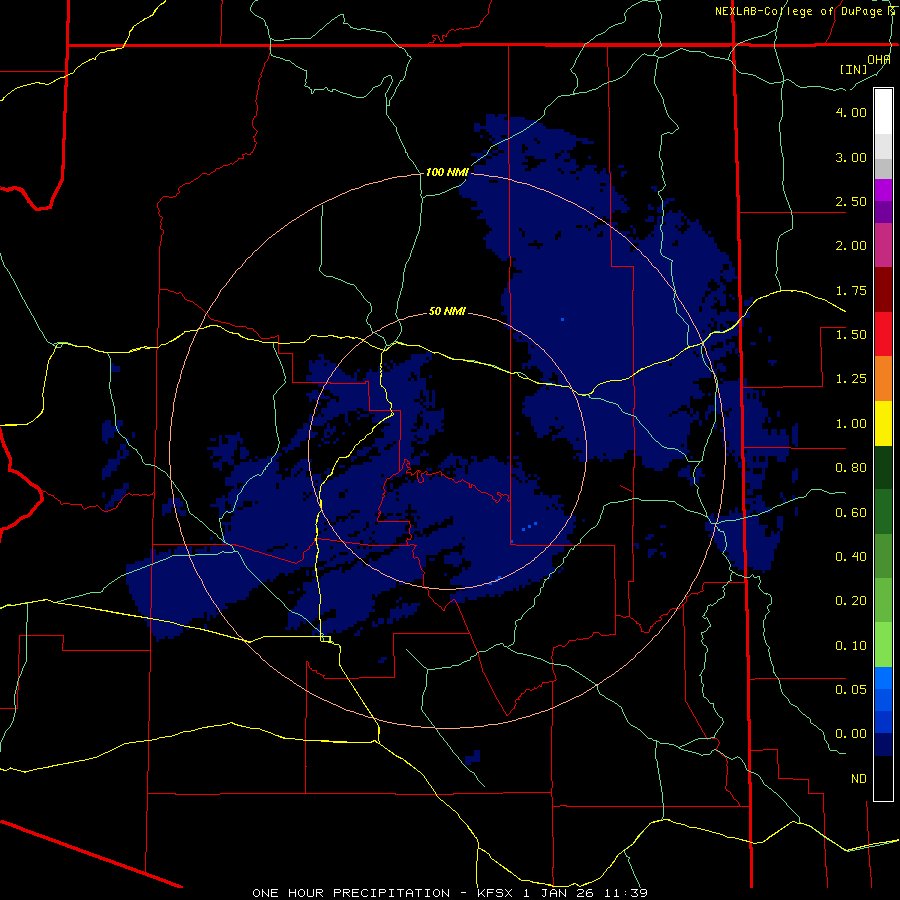Viewport: 900px width, 900px height.
Task: Click the 1.25 legend value
Action: tap(851, 379)
